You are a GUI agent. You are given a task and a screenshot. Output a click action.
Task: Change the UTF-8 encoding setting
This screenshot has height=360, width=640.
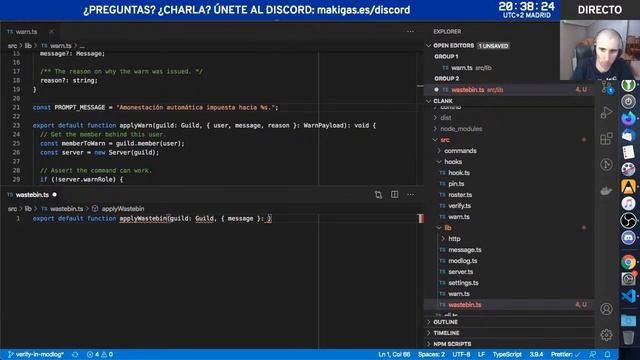pos(462,355)
